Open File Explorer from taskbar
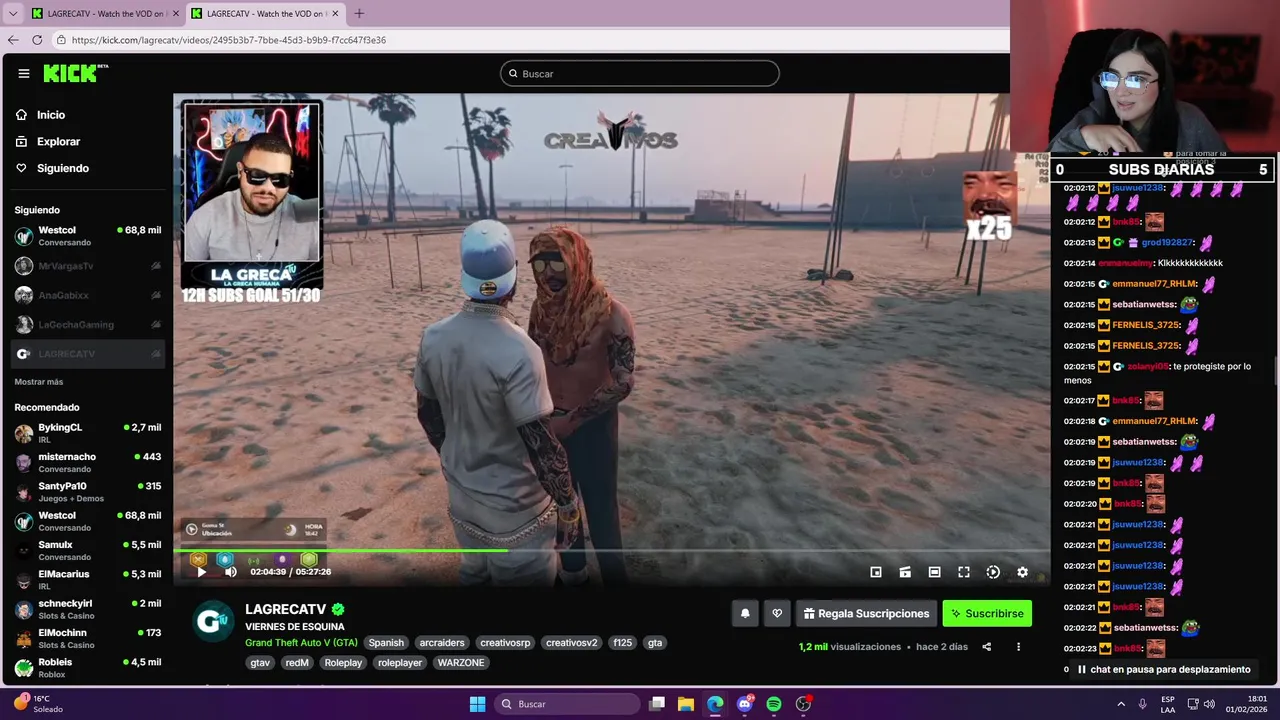This screenshot has height=720, width=1280. click(686, 704)
